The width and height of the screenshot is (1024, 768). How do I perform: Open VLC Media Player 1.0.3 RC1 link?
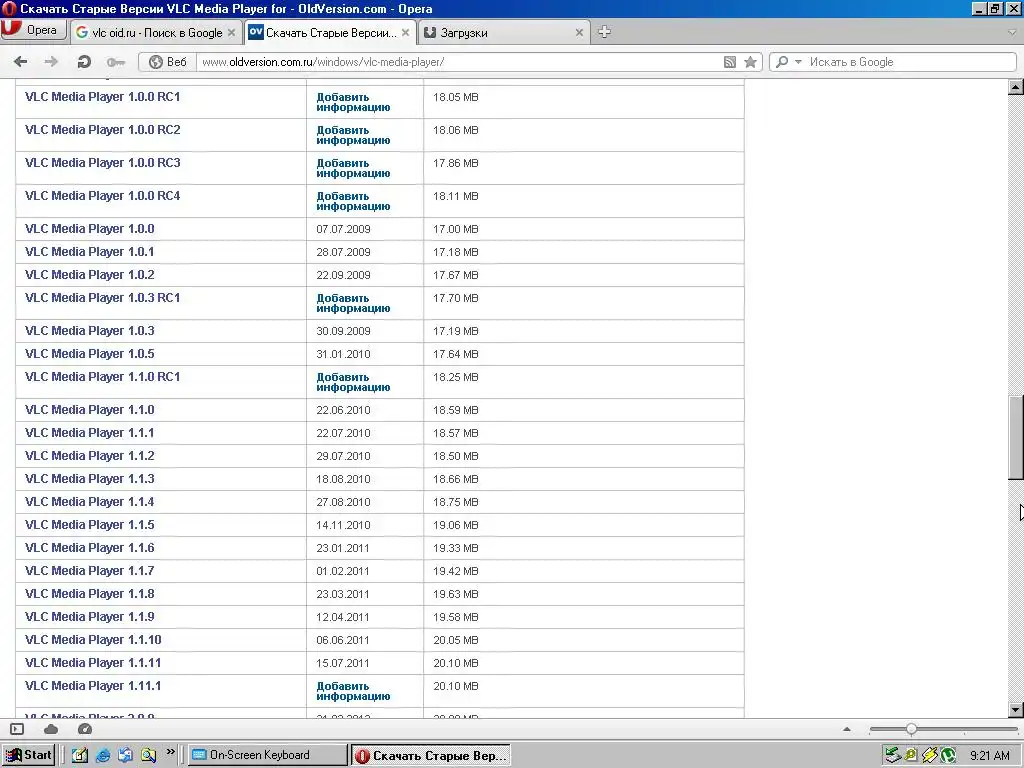pos(103,297)
